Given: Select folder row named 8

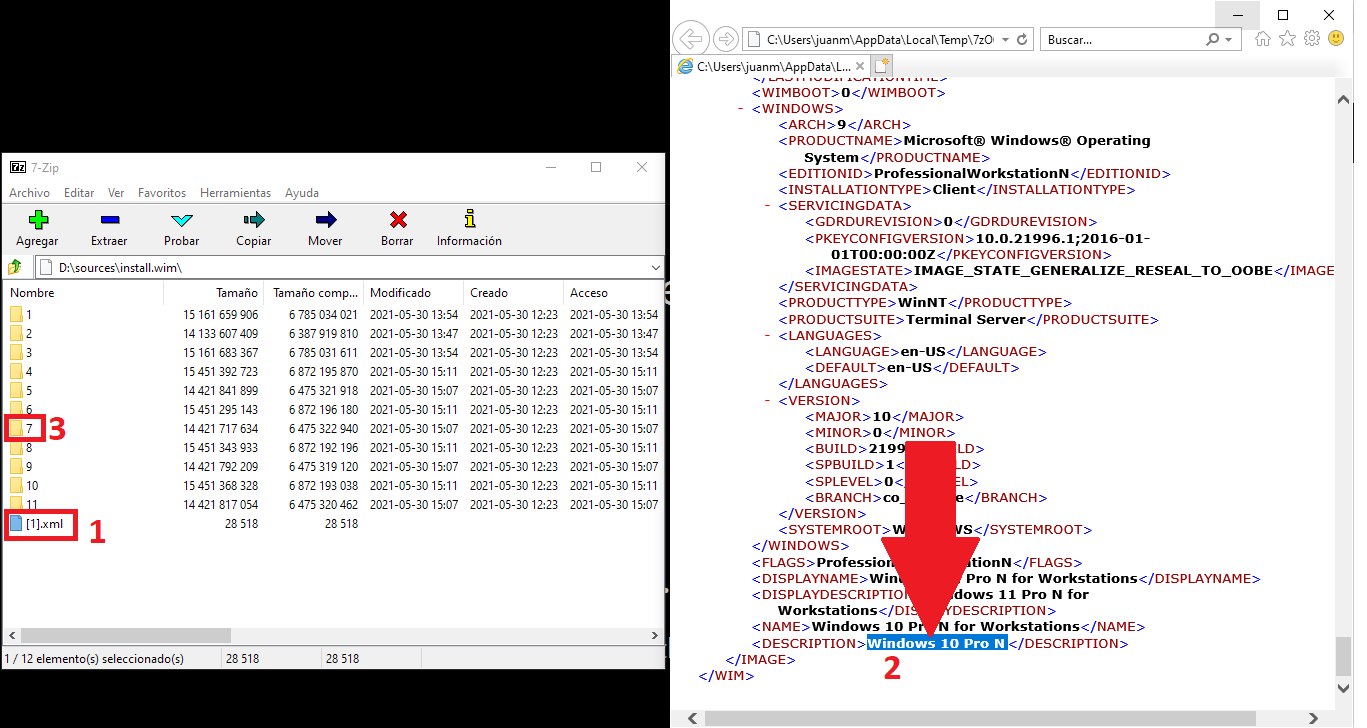Looking at the screenshot, I should [x=334, y=447].
